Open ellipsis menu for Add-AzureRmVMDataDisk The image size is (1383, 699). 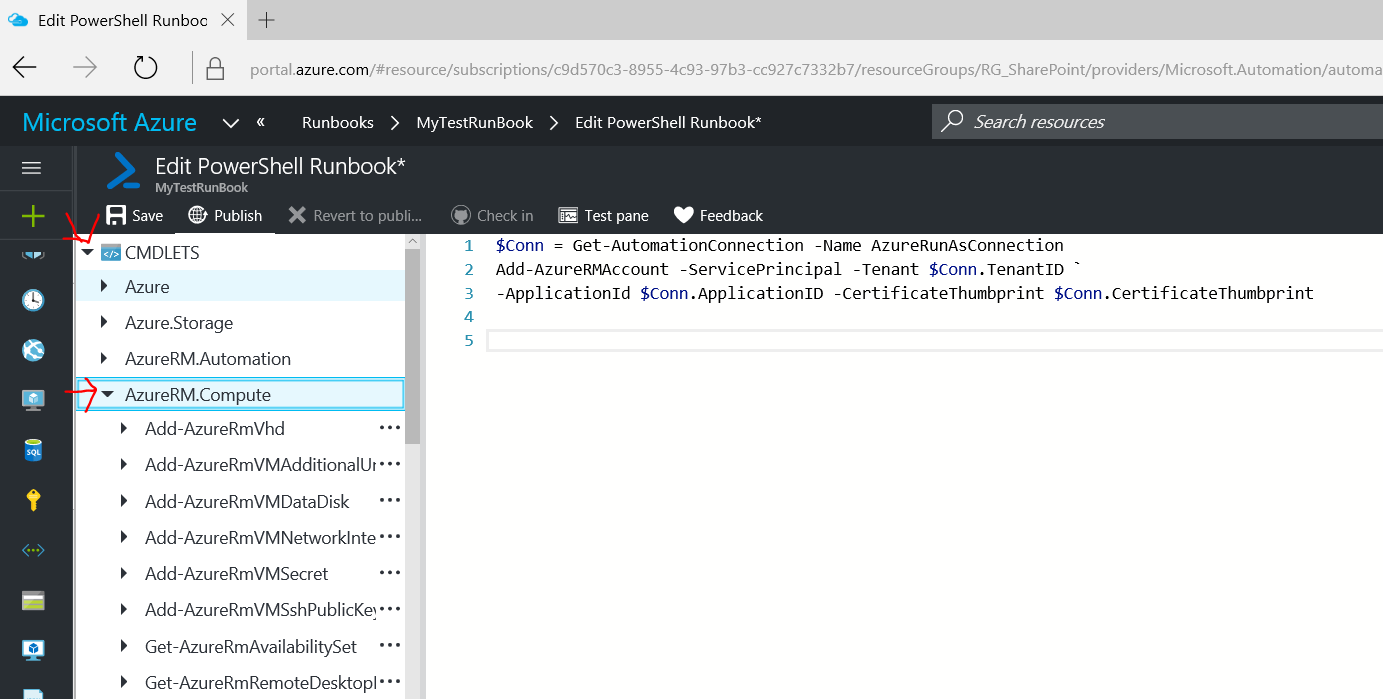[x=389, y=500]
